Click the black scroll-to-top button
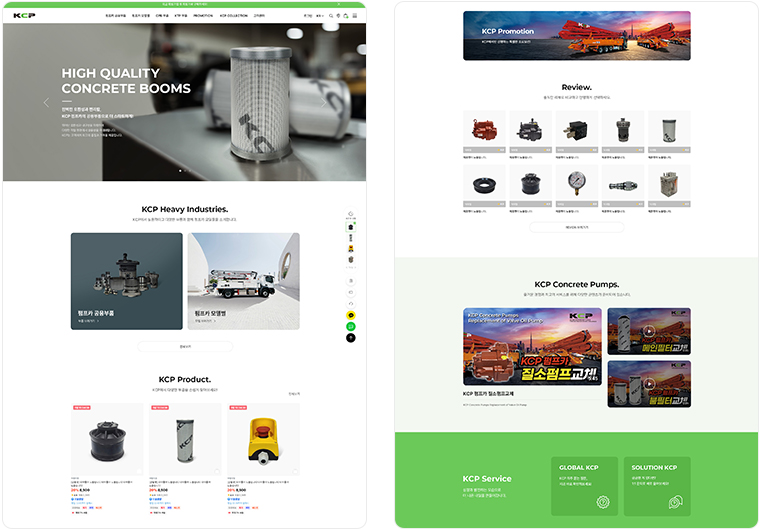The image size is (760, 530). [x=351, y=337]
